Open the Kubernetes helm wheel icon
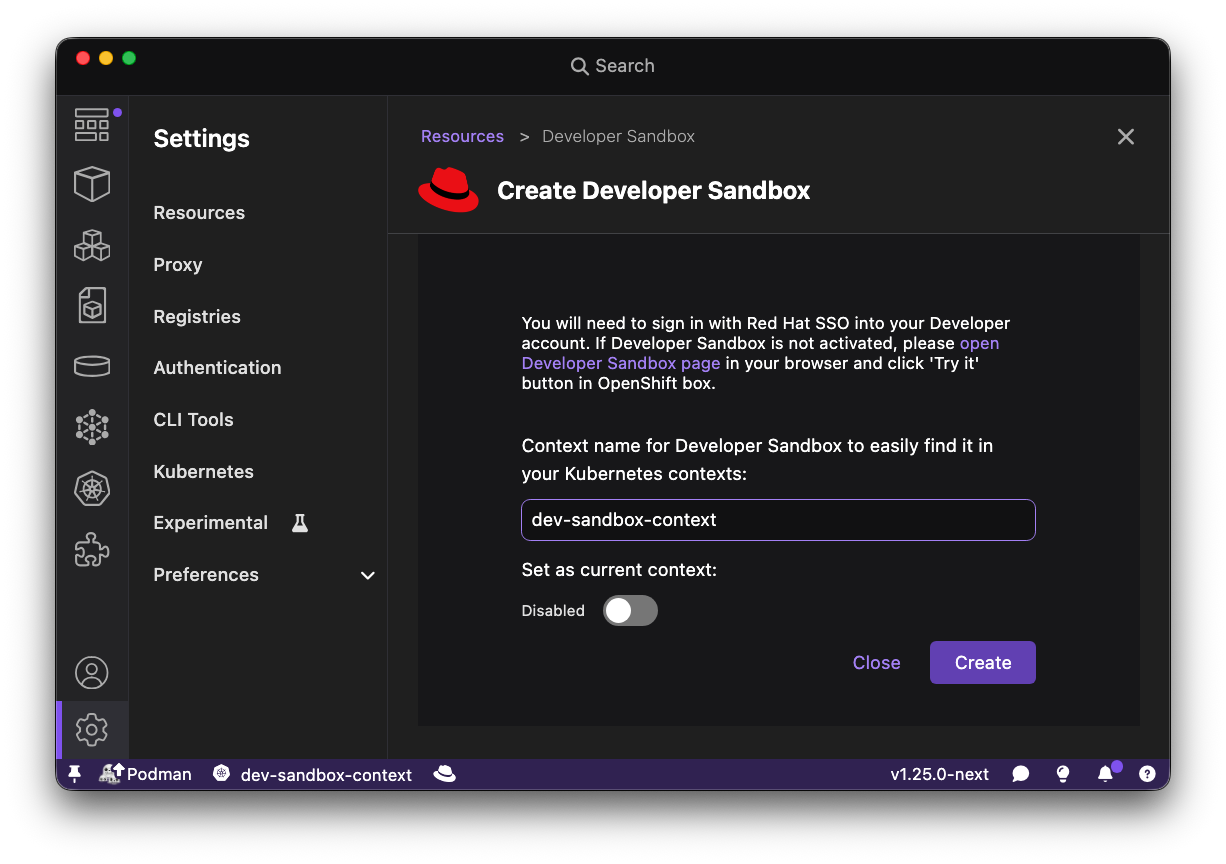The width and height of the screenshot is (1226, 864). point(92,488)
